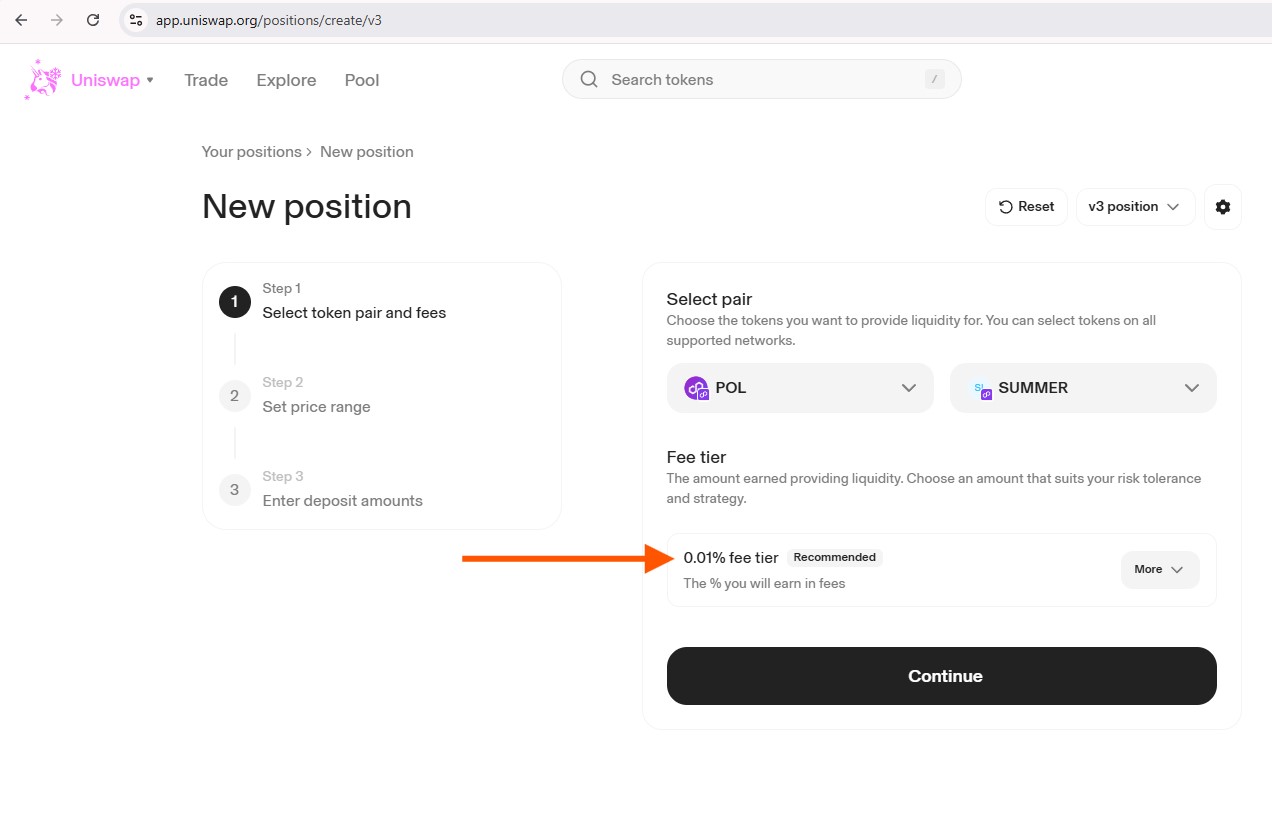
Task: Open the Explore tab
Action: [286, 80]
